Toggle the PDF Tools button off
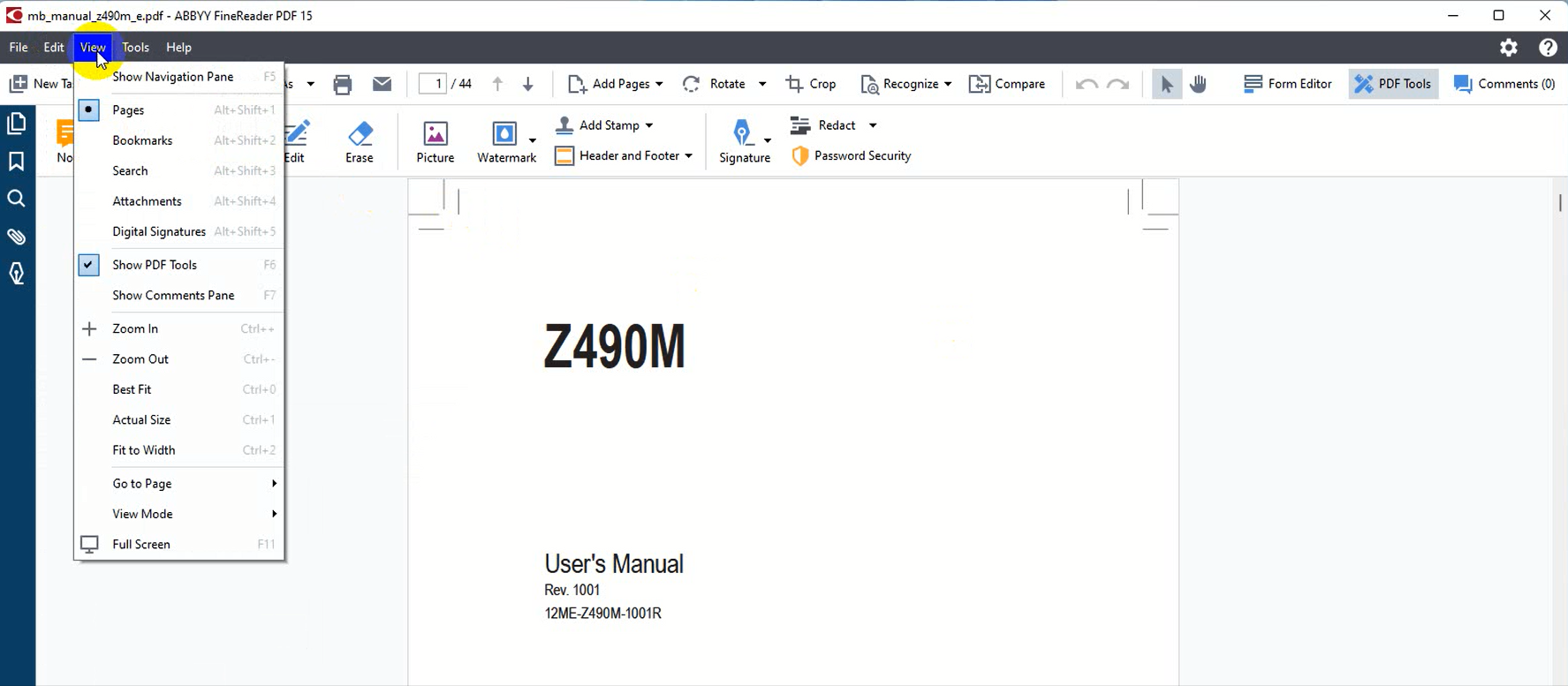This screenshot has width=1568, height=686. coord(1393,84)
